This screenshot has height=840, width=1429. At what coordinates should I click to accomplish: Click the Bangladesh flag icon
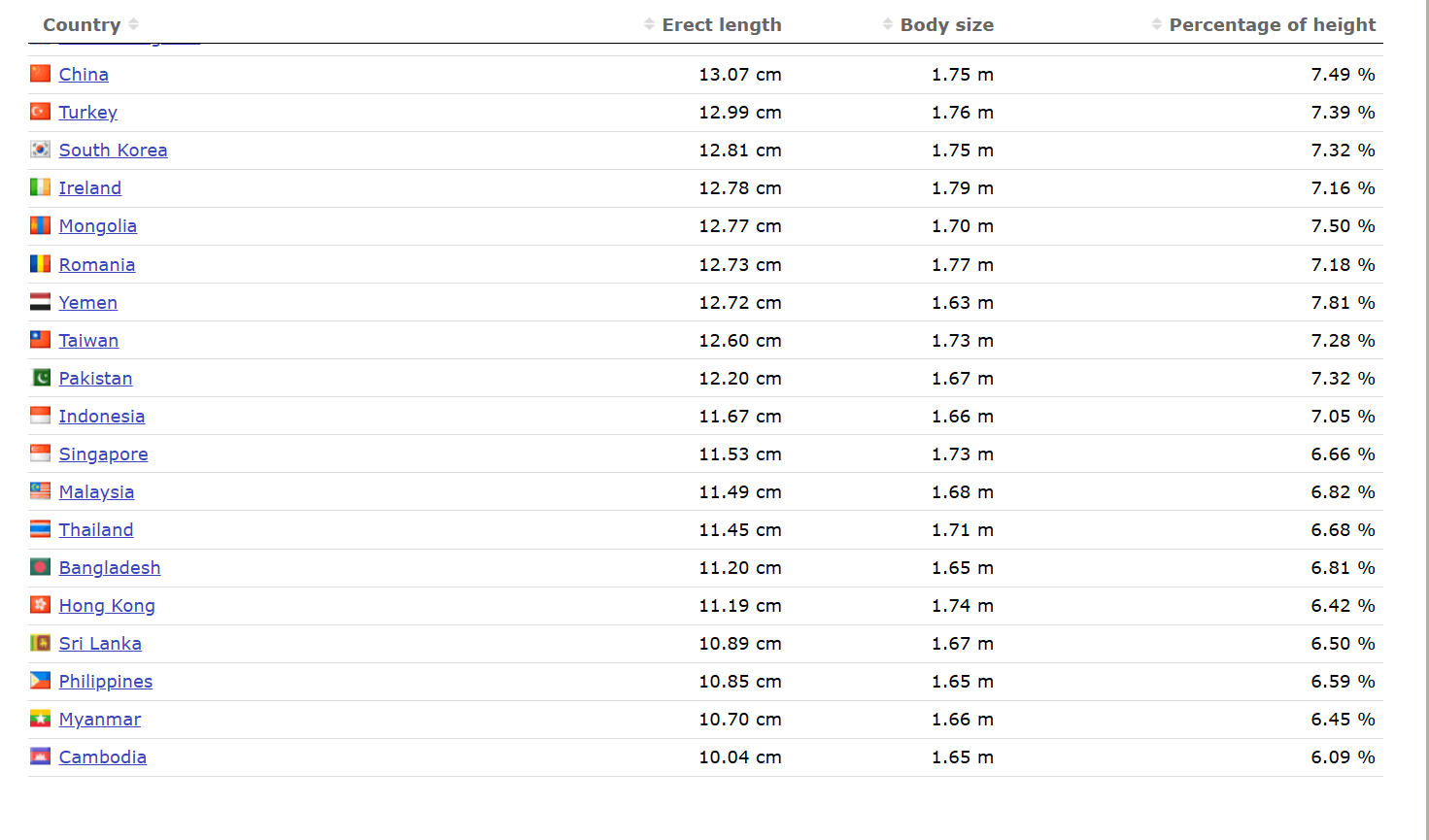tap(40, 567)
